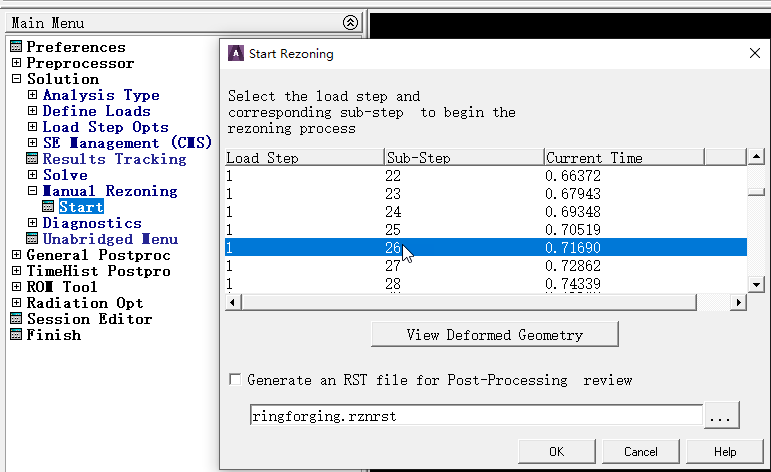Expand Analysis Type under Solution
771x472 pixels.
pyautogui.click(x=32, y=95)
